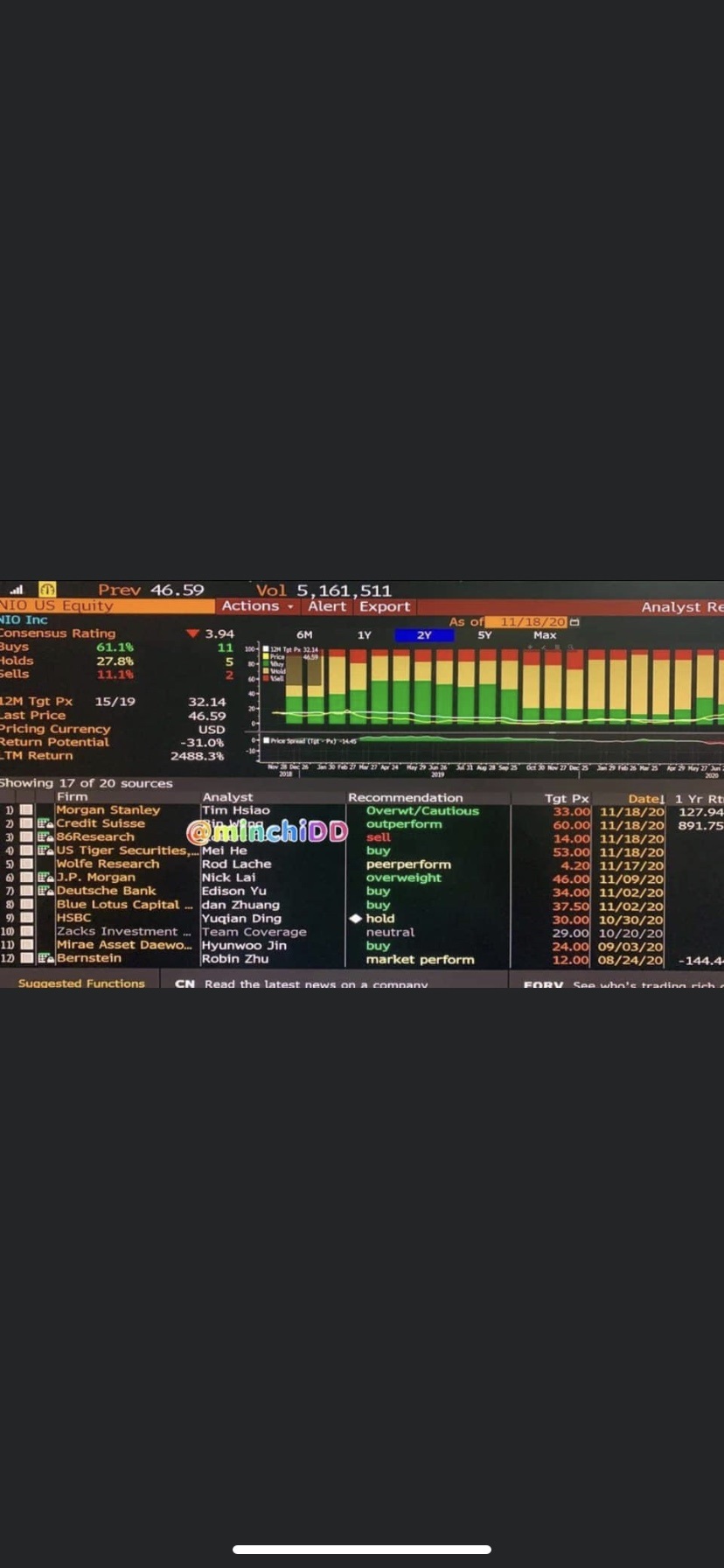
Task: Click the Alert button
Action: [327, 605]
